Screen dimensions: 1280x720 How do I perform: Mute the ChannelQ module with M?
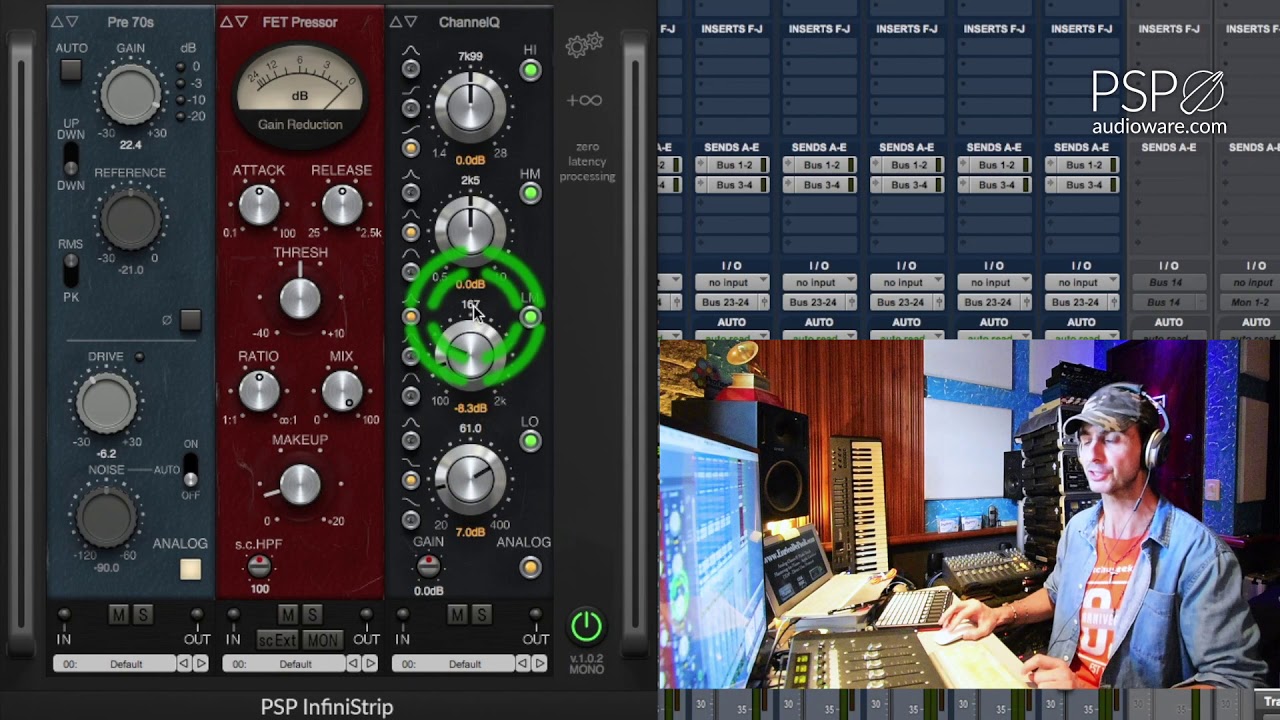click(457, 614)
